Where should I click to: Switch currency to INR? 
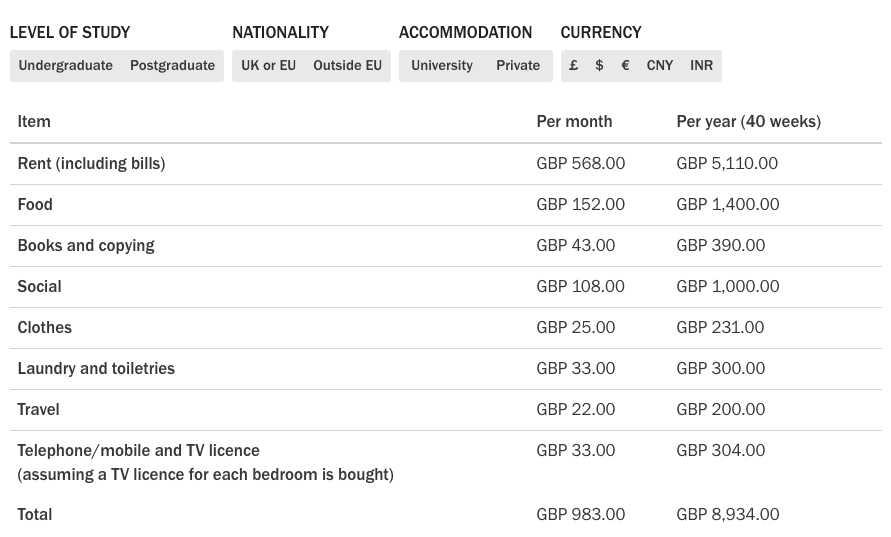[x=701, y=66]
